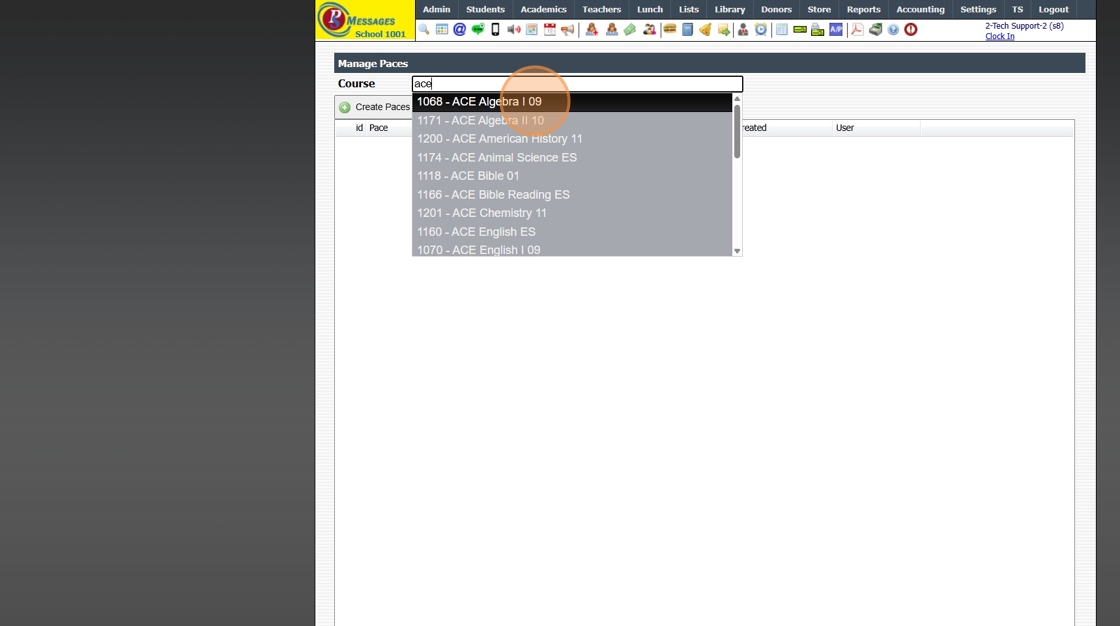Click the mobile phone icon
The width and height of the screenshot is (1120, 626).
pyautogui.click(x=495, y=29)
